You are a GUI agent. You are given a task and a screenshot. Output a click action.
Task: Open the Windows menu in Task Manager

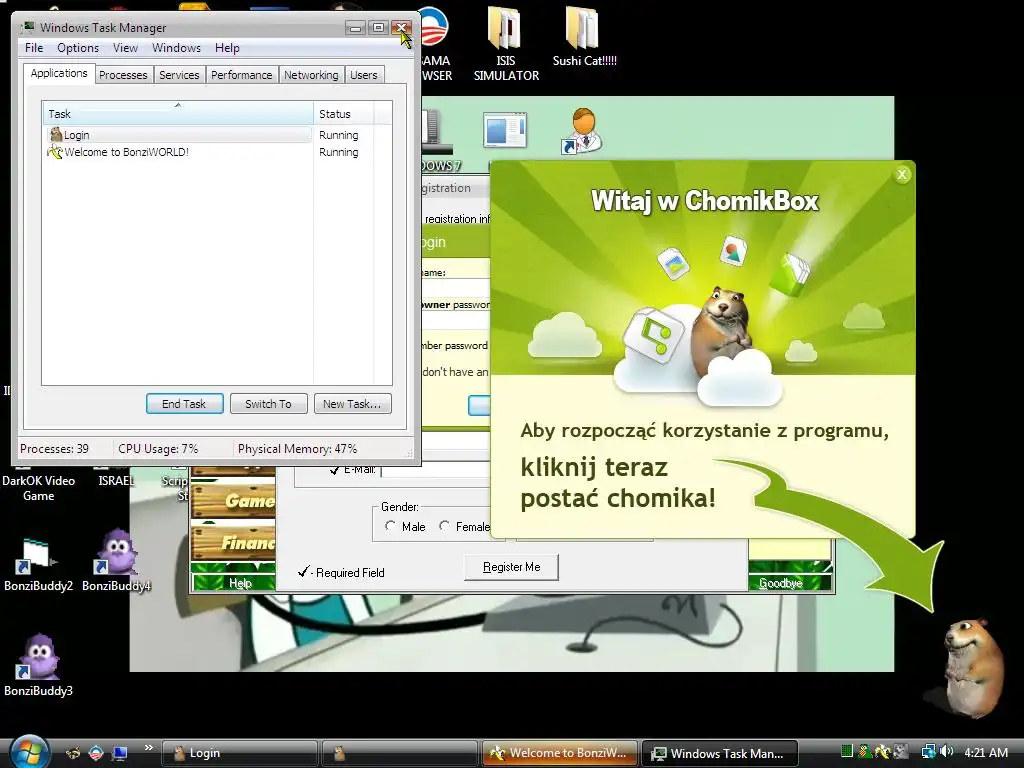click(176, 48)
